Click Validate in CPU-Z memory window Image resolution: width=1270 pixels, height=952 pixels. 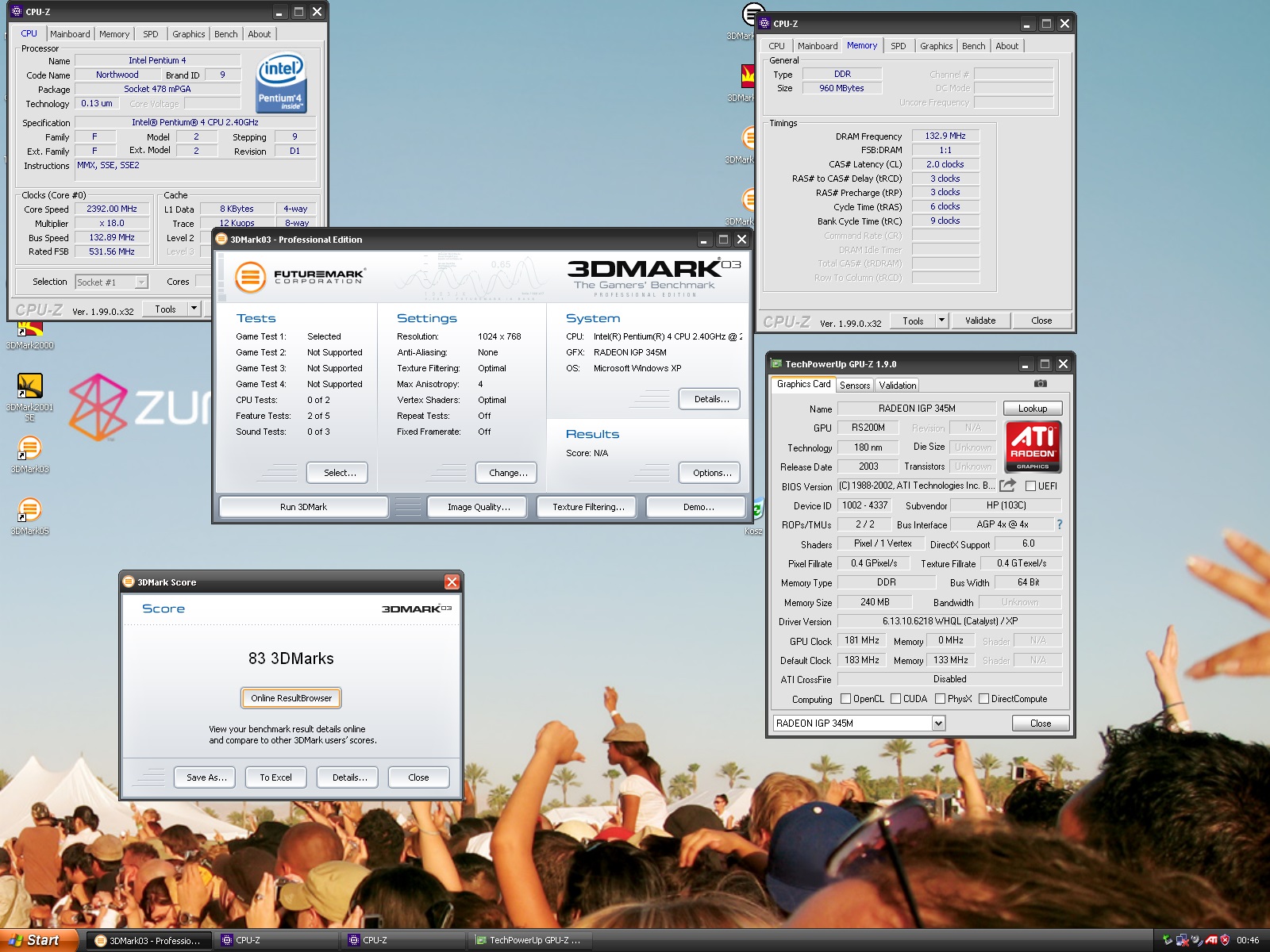(980, 321)
